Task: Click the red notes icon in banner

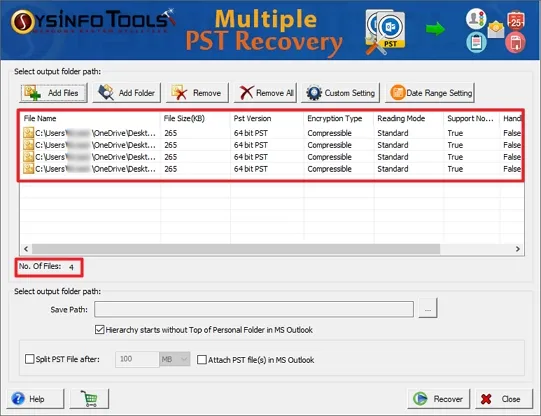Action: pos(515,43)
